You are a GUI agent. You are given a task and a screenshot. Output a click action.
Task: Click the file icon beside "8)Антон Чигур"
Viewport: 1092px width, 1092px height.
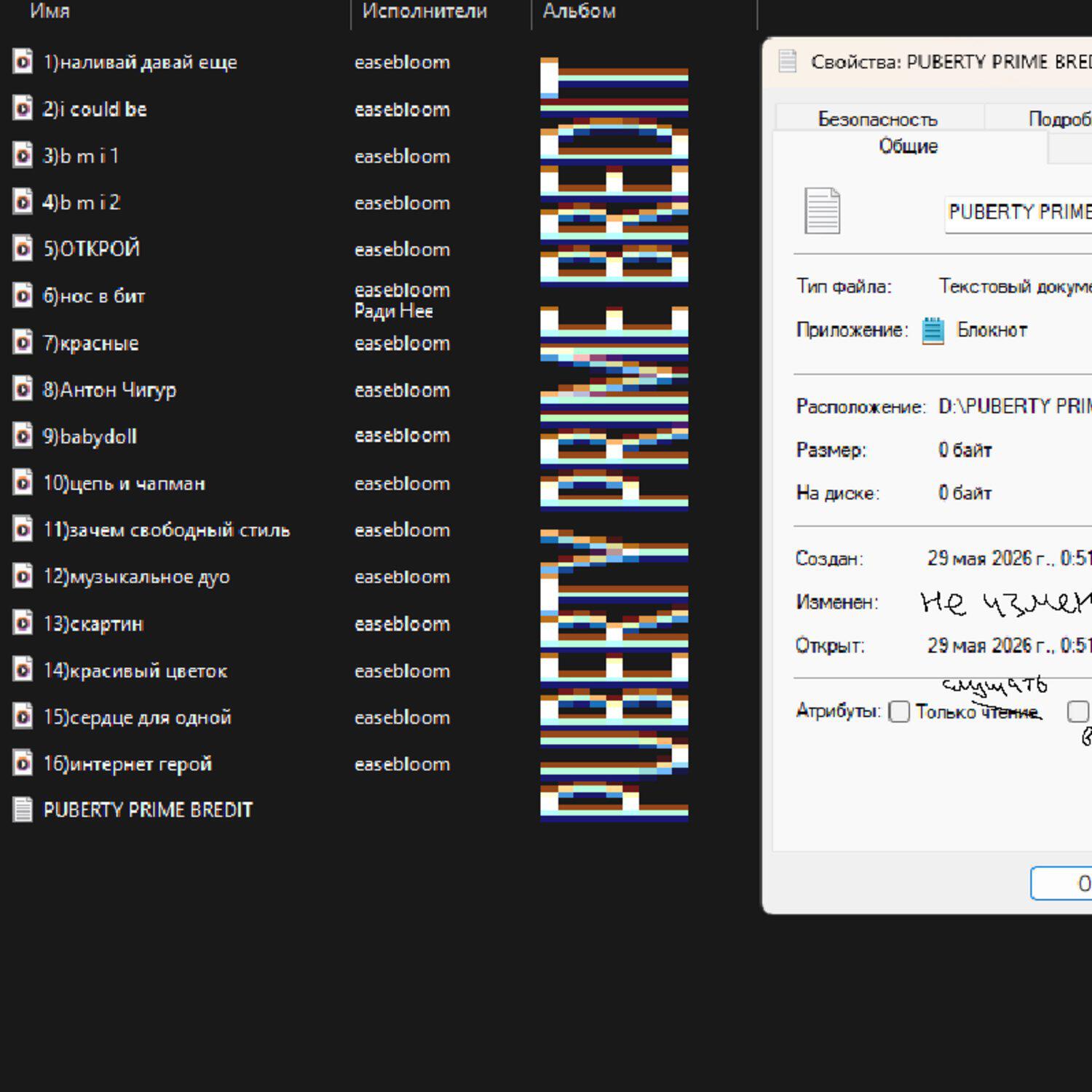pyautogui.click(x=23, y=389)
